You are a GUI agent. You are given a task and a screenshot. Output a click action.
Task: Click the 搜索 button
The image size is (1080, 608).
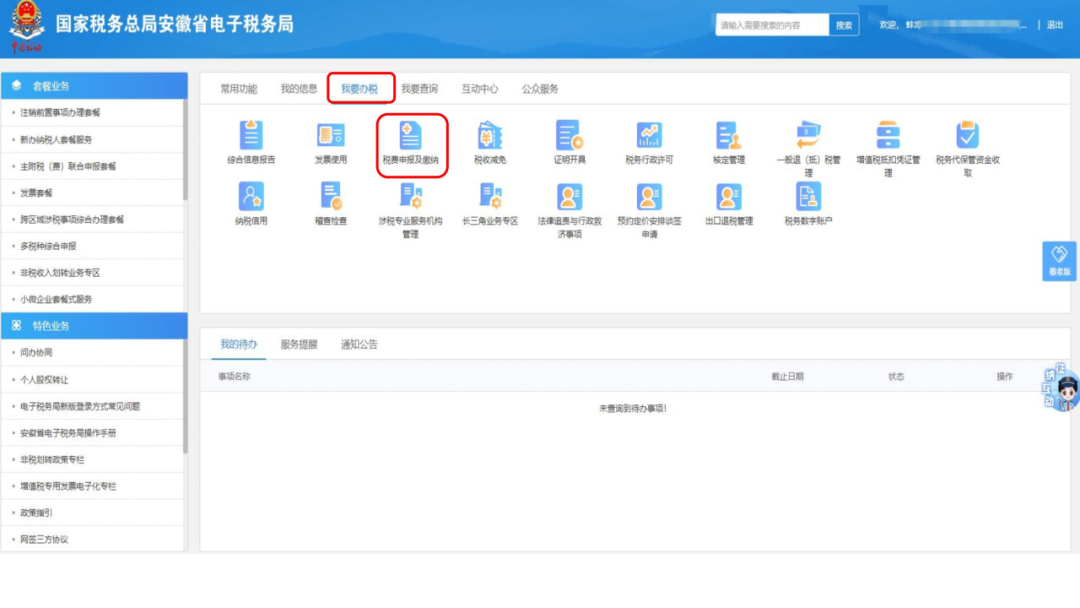pos(844,25)
